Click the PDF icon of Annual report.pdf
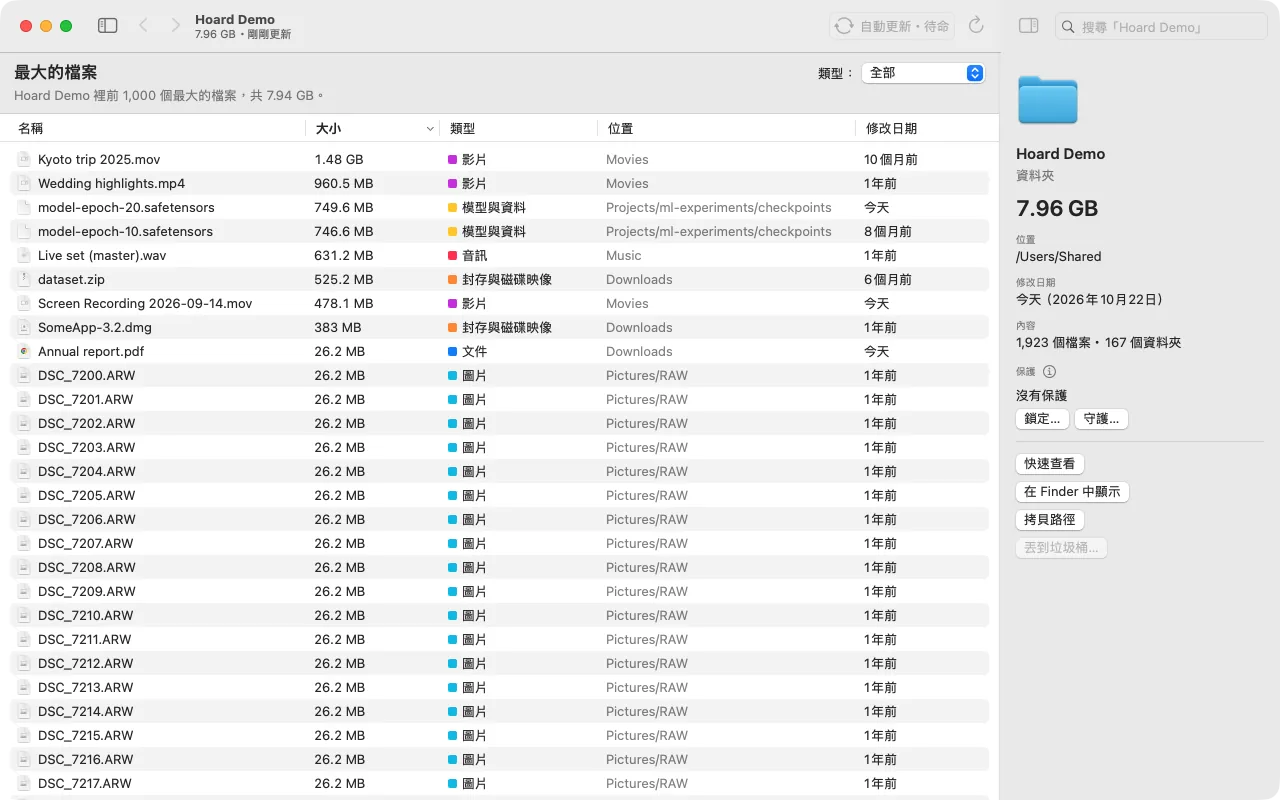The image size is (1280, 800). point(24,351)
